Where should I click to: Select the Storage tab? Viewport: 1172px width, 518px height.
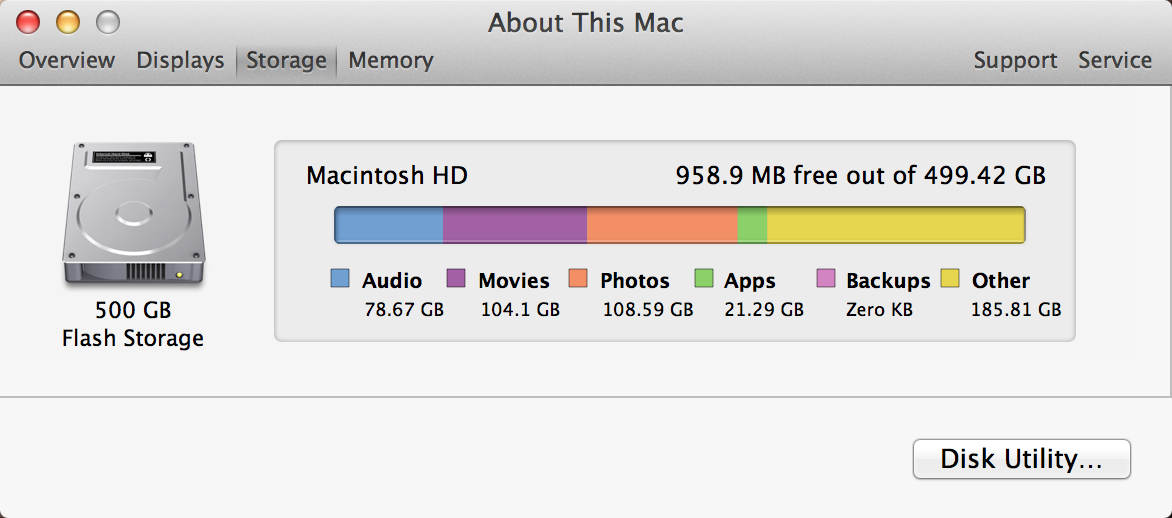coord(286,61)
